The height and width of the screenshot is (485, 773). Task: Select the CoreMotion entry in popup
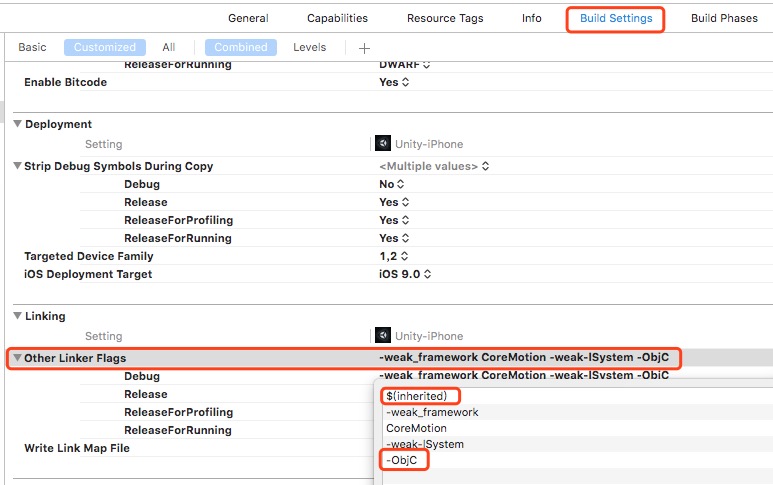416,428
